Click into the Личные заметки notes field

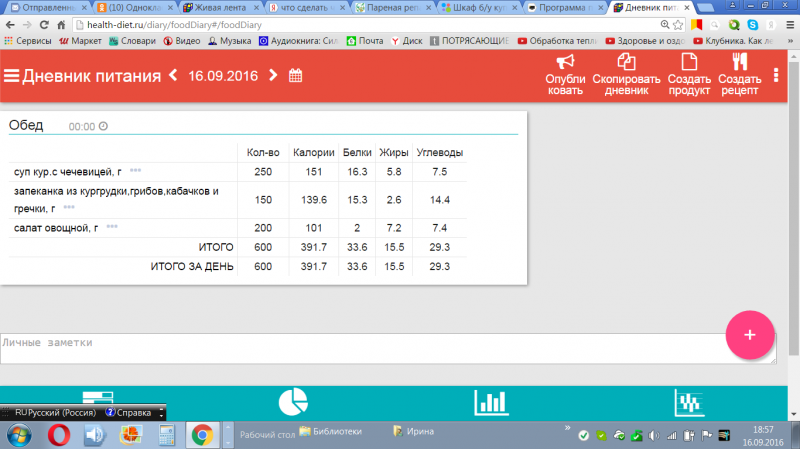pos(360,348)
